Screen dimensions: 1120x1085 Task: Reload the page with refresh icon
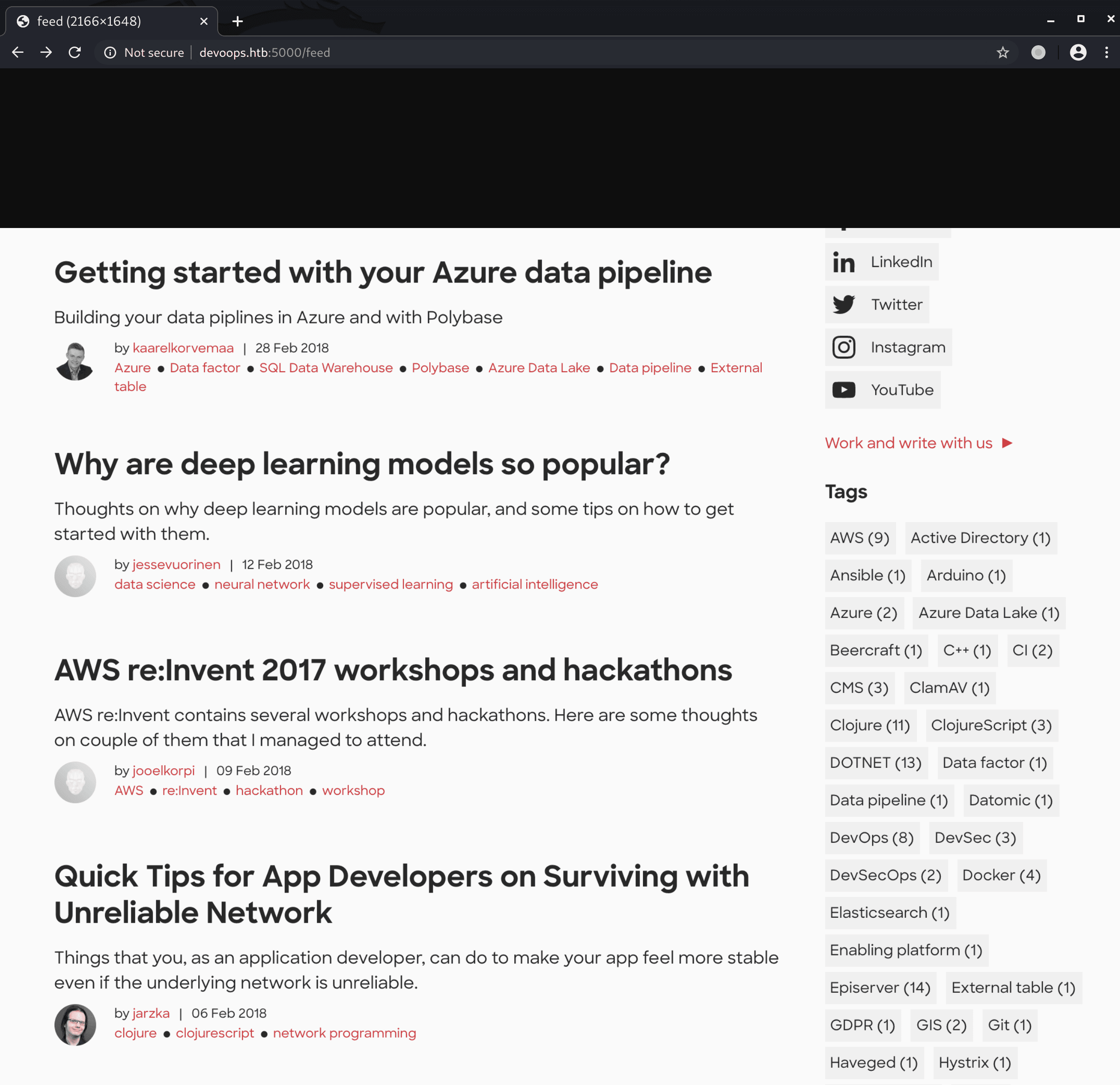pyautogui.click(x=75, y=53)
